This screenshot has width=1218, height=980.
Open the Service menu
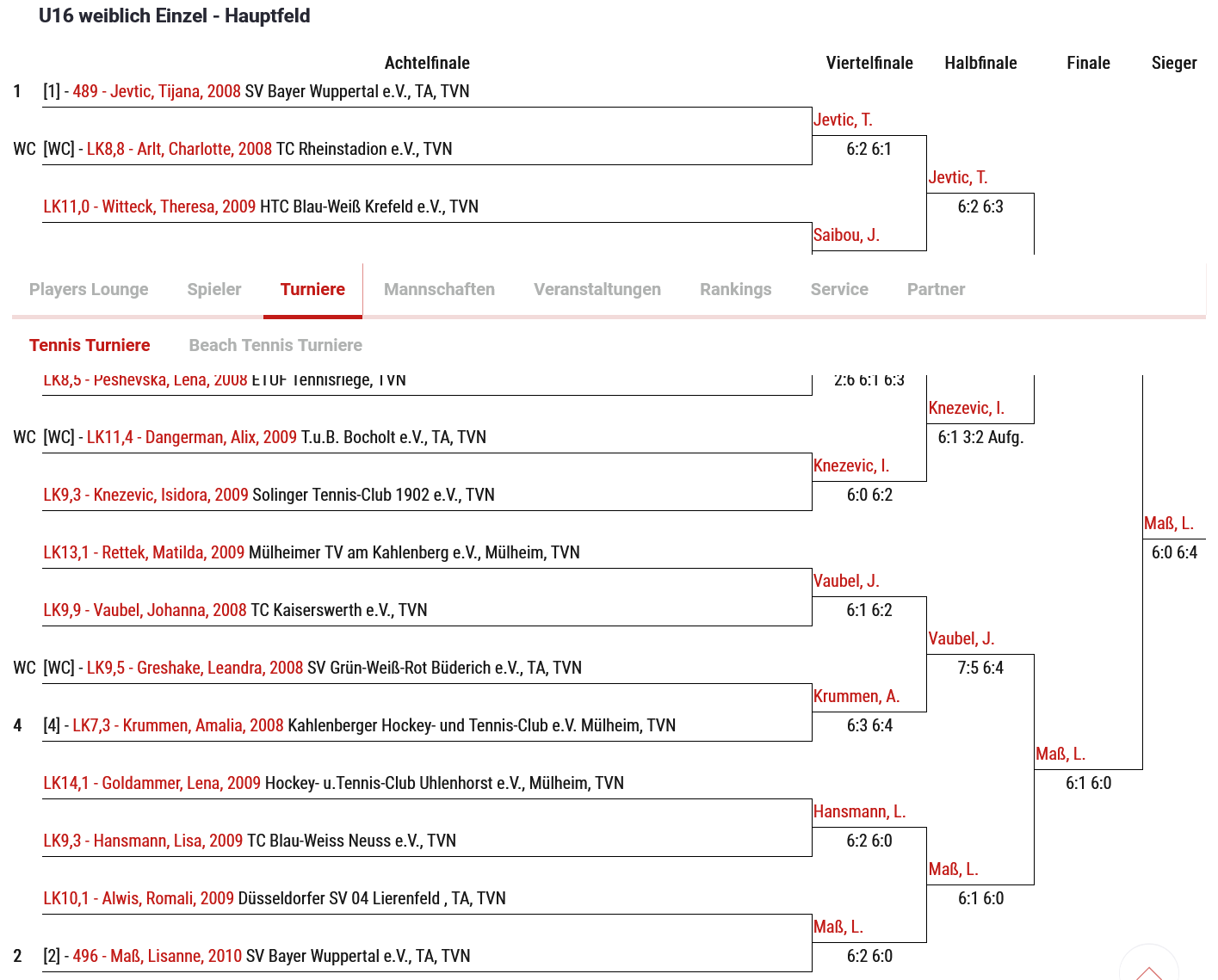(839, 290)
